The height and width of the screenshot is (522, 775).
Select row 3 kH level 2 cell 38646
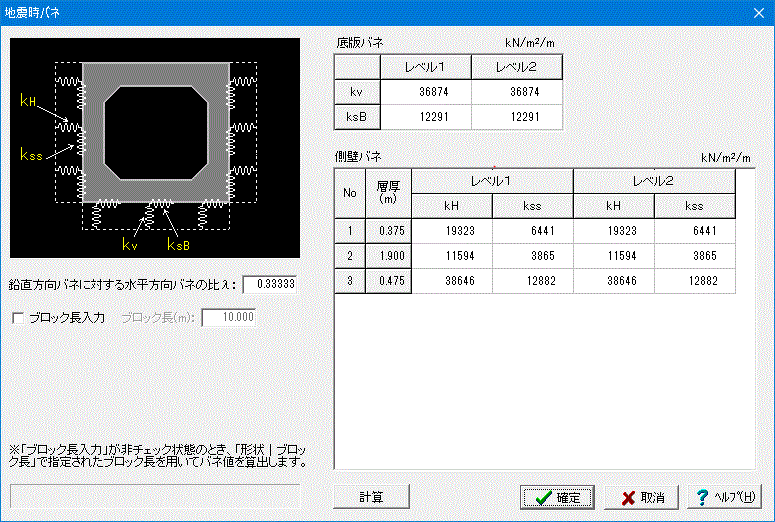pyautogui.click(x=614, y=281)
